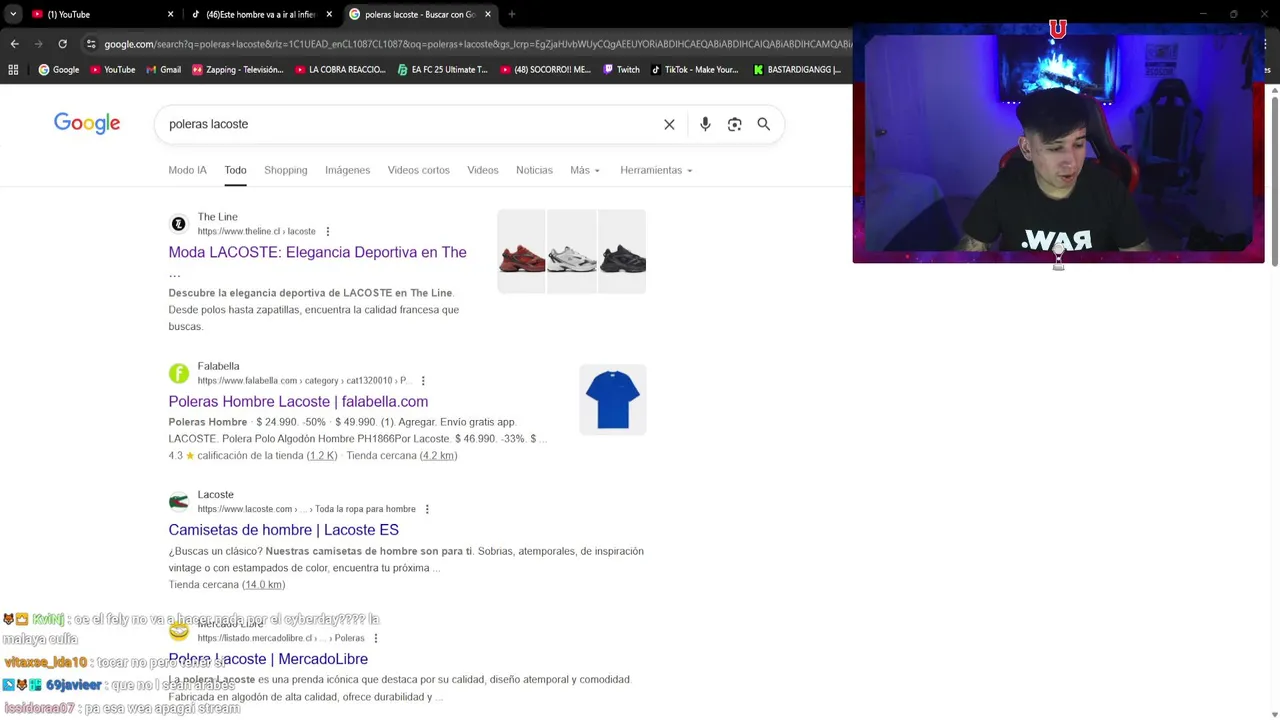
Task: View site information icon in the address bar
Action: click(x=91, y=44)
